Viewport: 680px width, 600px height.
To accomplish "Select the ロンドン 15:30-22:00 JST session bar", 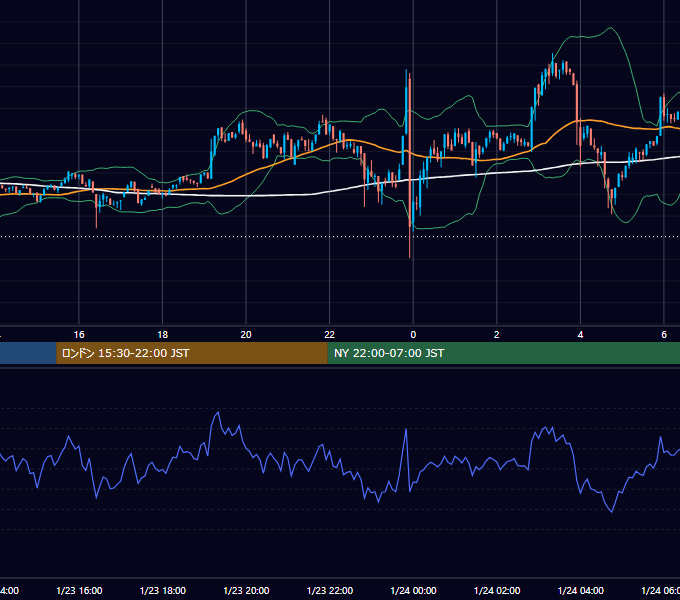I will pos(192,353).
